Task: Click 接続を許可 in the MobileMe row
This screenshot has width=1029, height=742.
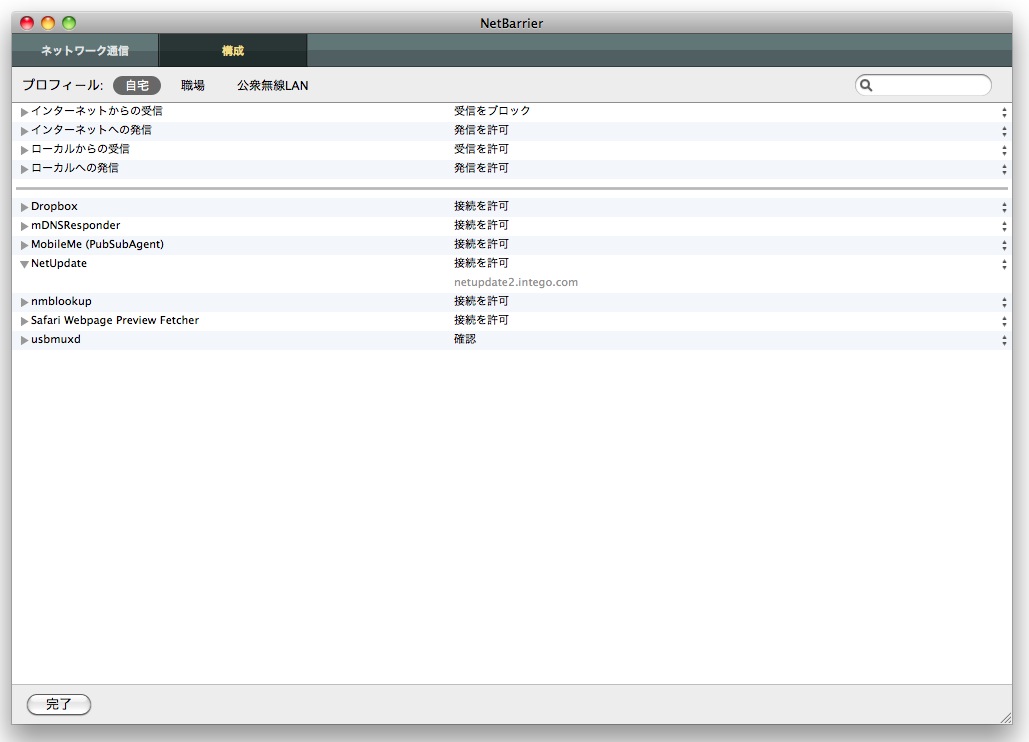Action: [481, 244]
